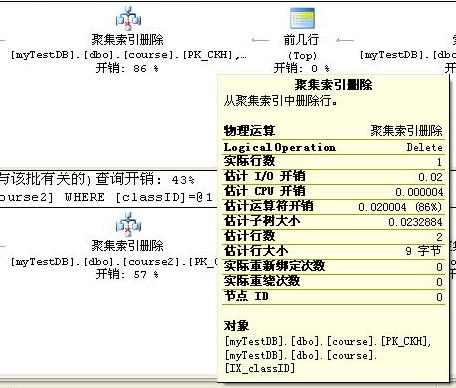Click the 实际重绕次数 row label
This screenshot has height=388, width=456.
(x=262, y=281)
